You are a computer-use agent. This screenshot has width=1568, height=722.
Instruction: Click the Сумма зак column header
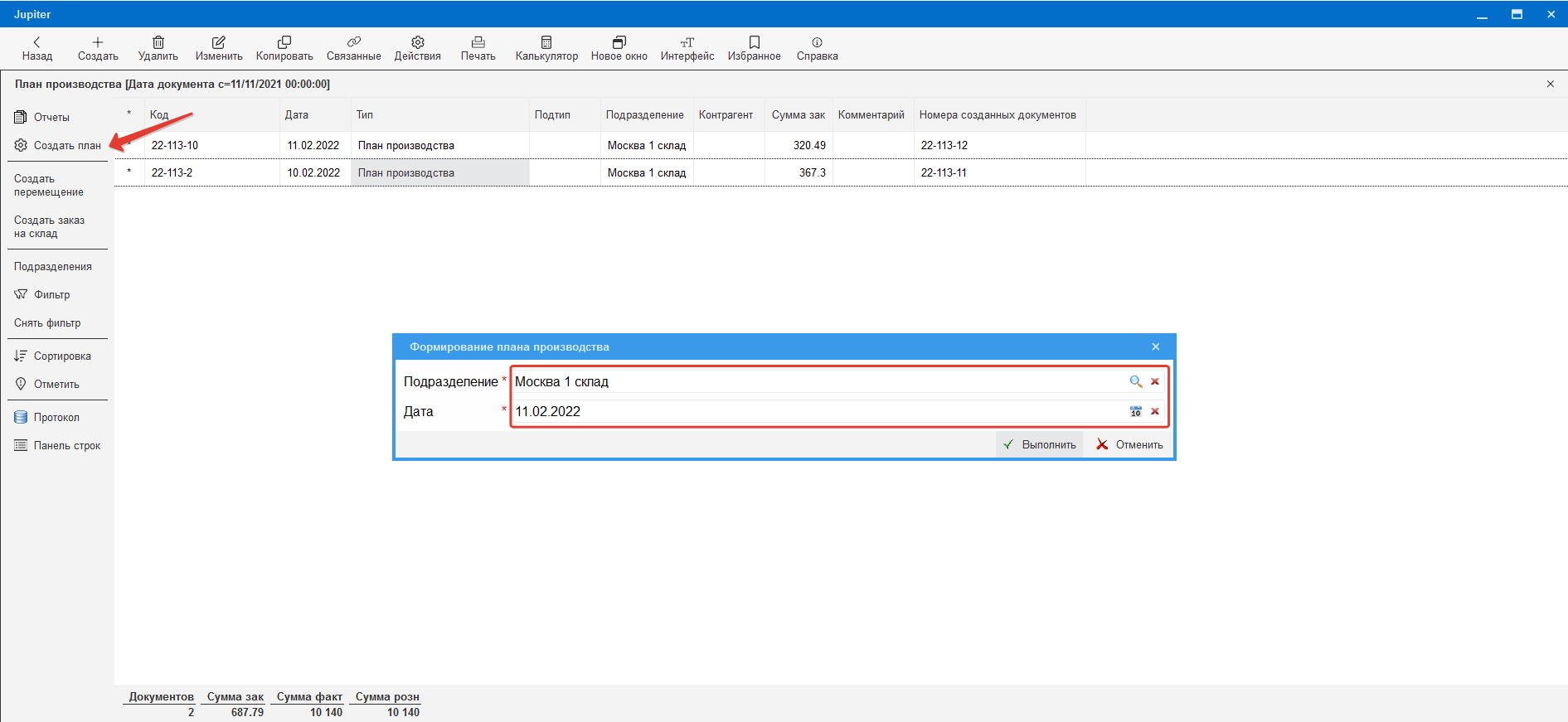799,114
